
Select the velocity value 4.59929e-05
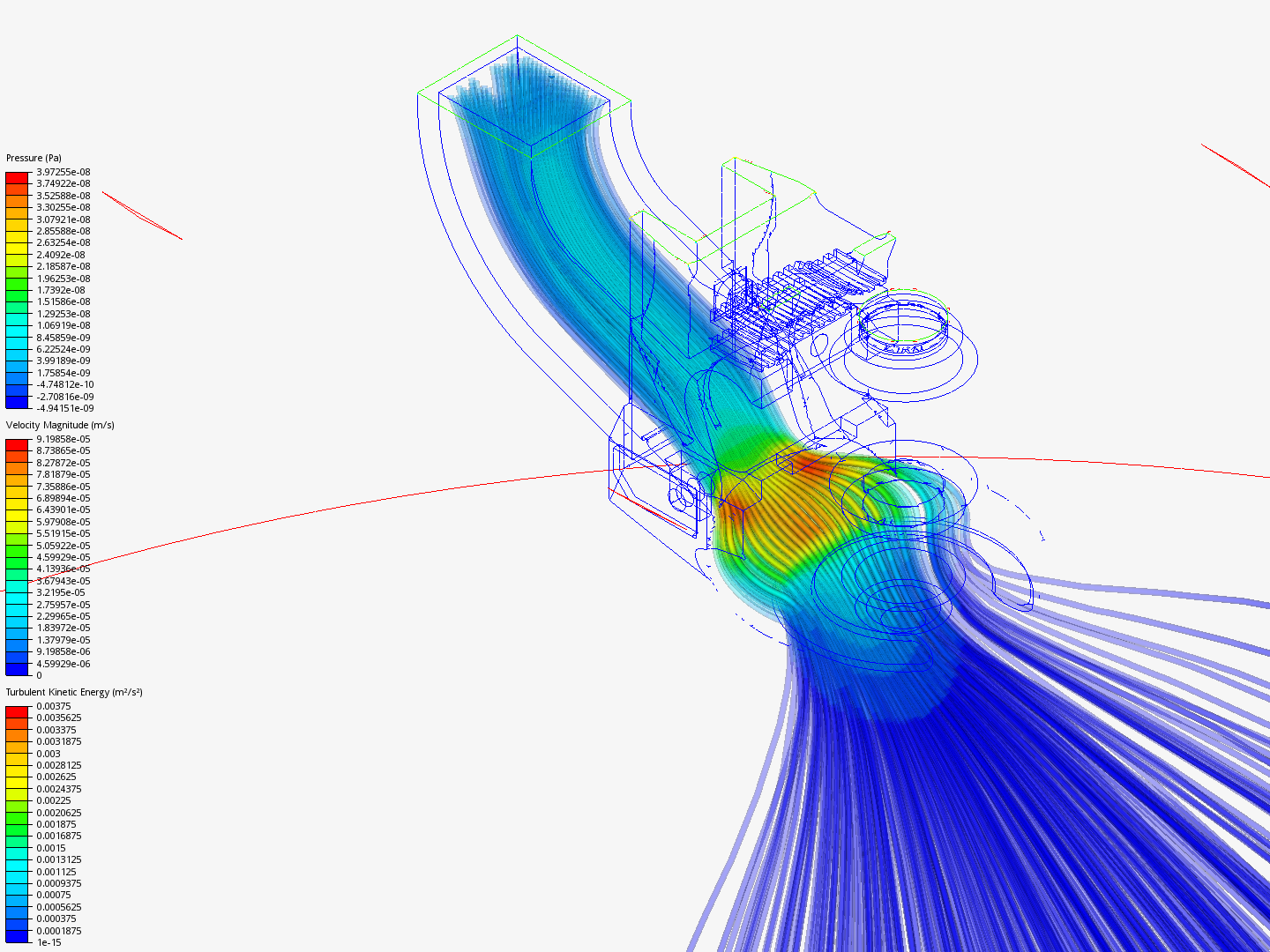pyautogui.click(x=63, y=557)
